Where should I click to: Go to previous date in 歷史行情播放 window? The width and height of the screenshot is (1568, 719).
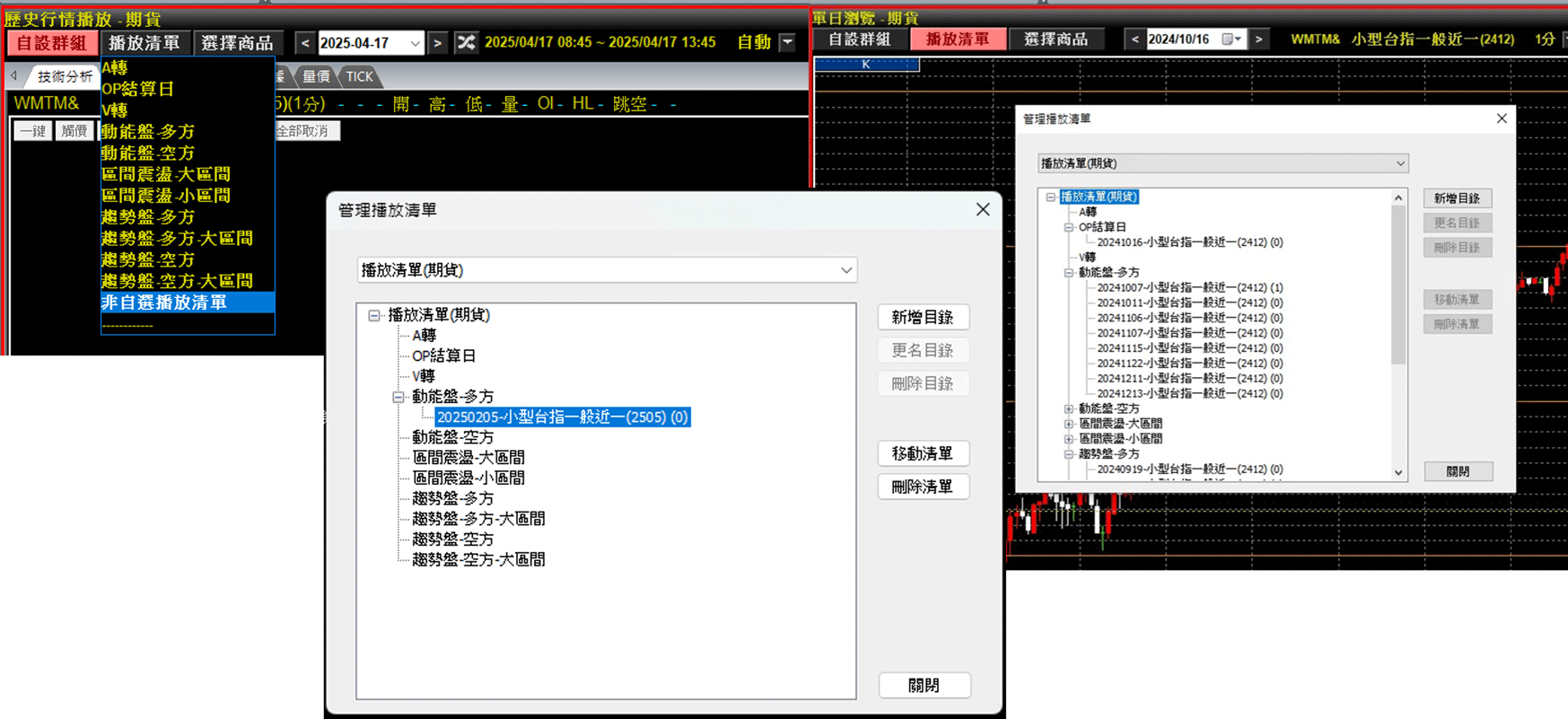pos(305,42)
